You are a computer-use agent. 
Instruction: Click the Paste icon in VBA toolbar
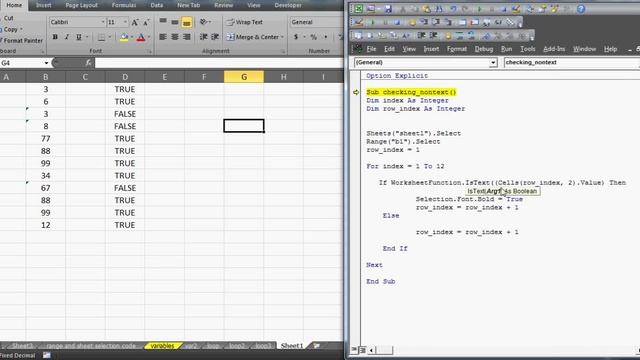click(x=426, y=9)
